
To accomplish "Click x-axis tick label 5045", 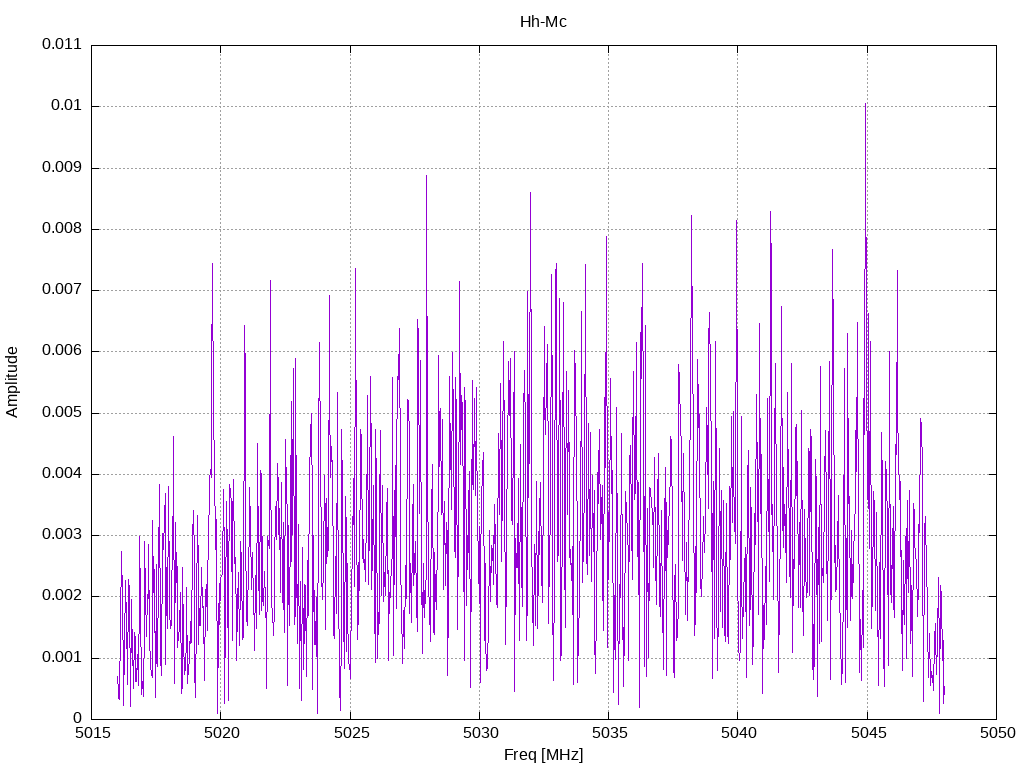I will pos(869,733).
